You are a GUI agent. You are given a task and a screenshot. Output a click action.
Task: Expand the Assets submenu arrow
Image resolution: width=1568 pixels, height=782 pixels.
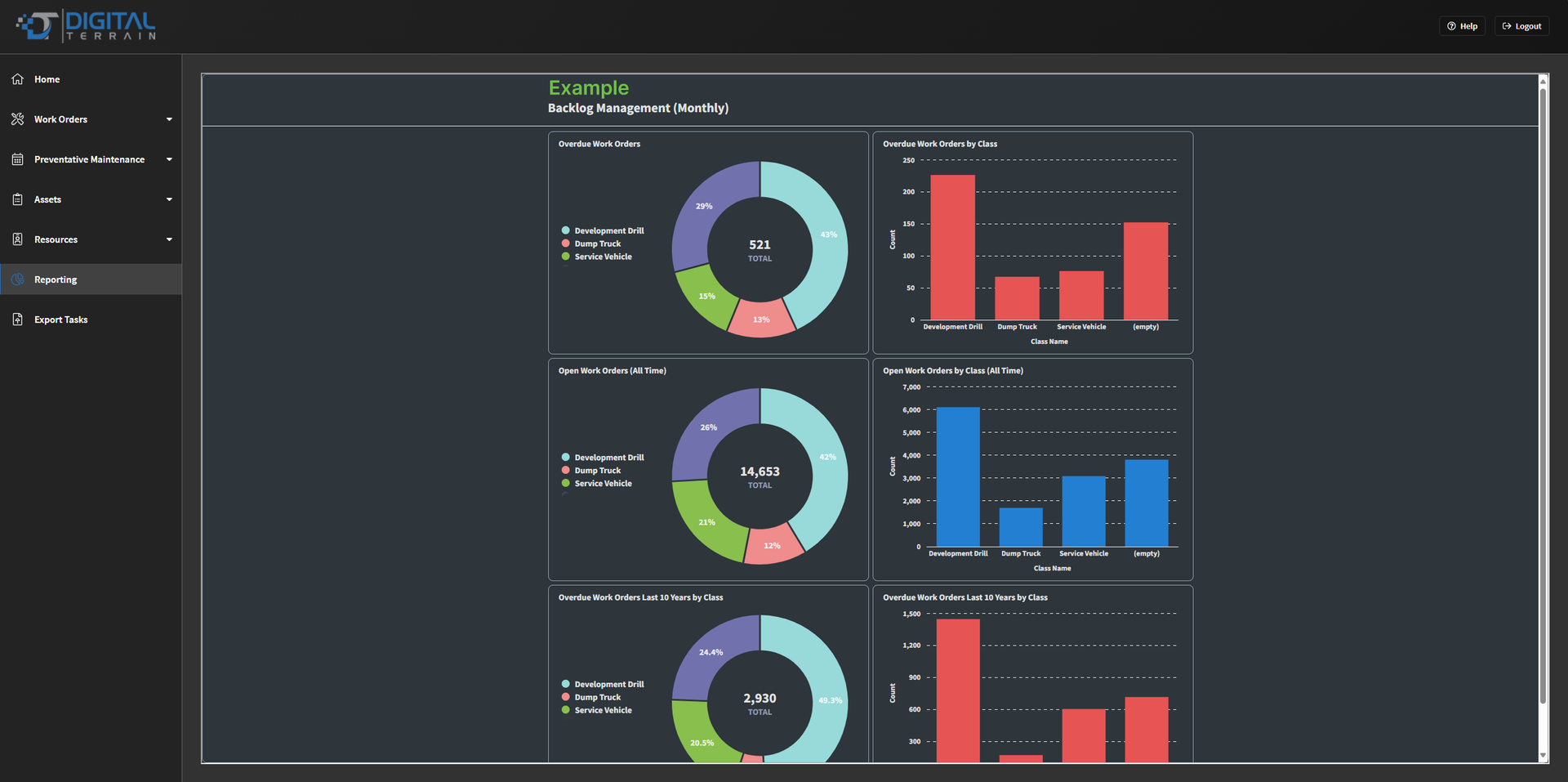pyautogui.click(x=169, y=199)
